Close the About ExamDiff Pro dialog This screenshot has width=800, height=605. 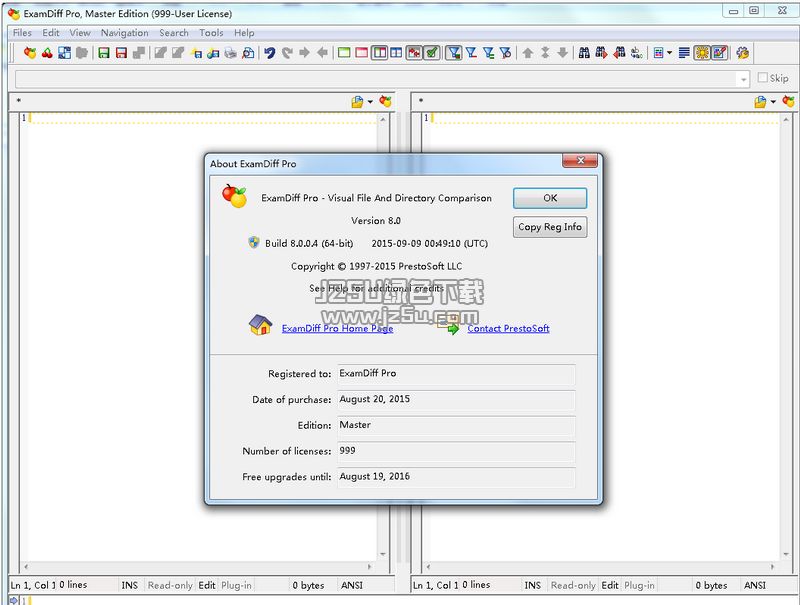pos(580,161)
